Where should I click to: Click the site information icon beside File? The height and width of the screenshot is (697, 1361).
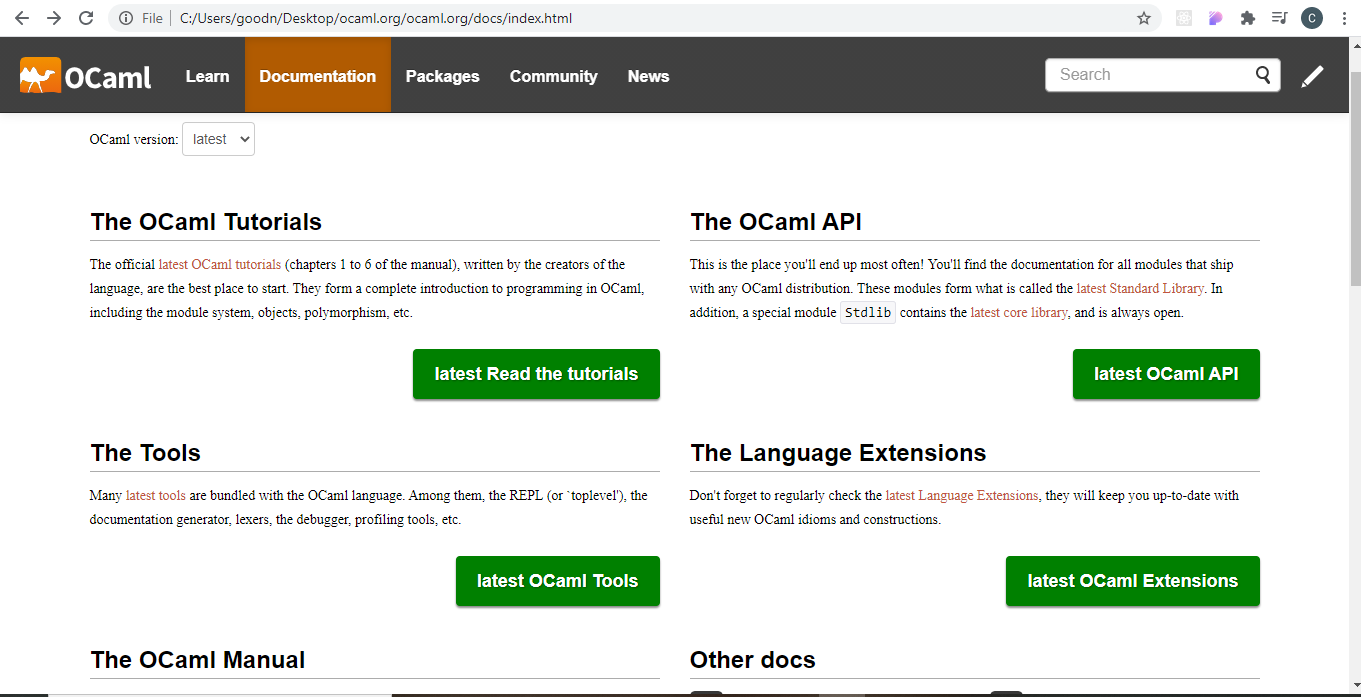pyautogui.click(x=125, y=18)
